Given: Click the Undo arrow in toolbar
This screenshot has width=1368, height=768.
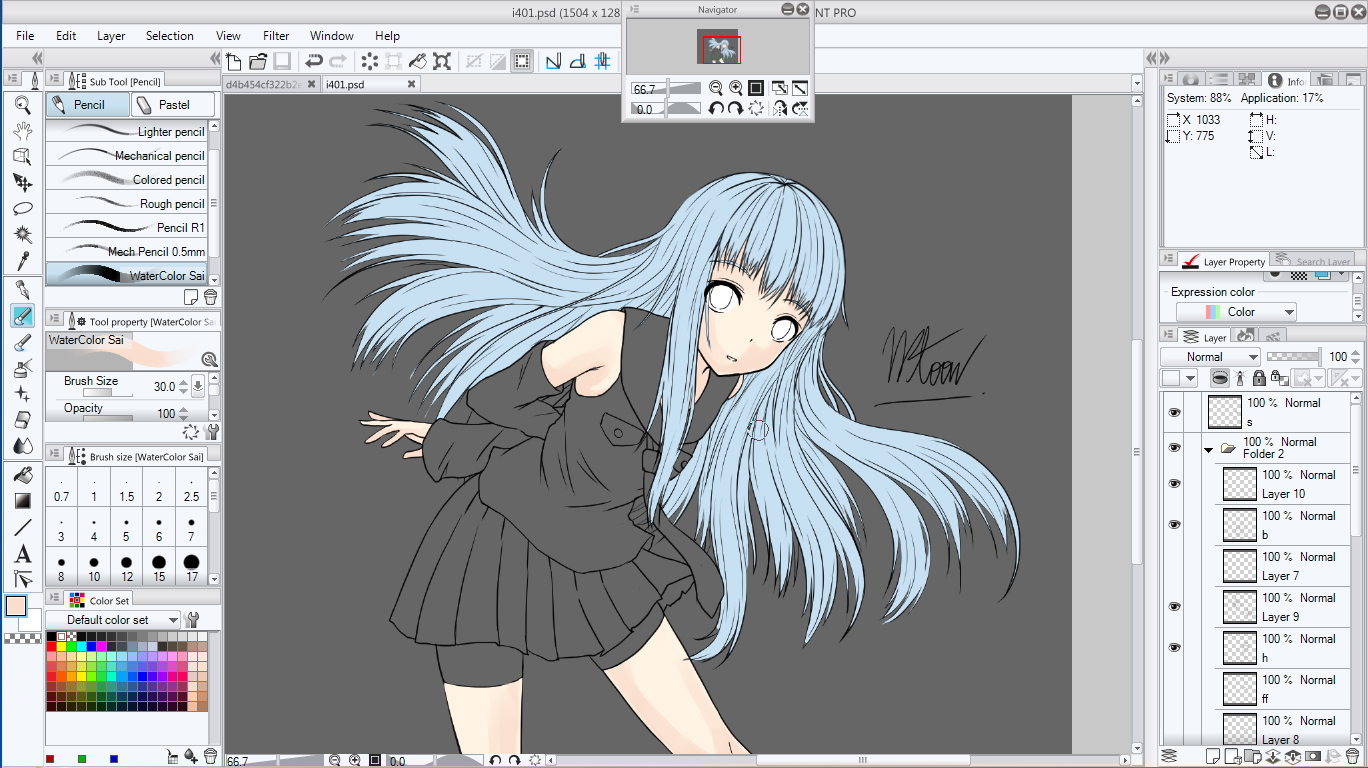Looking at the screenshot, I should pos(314,61).
